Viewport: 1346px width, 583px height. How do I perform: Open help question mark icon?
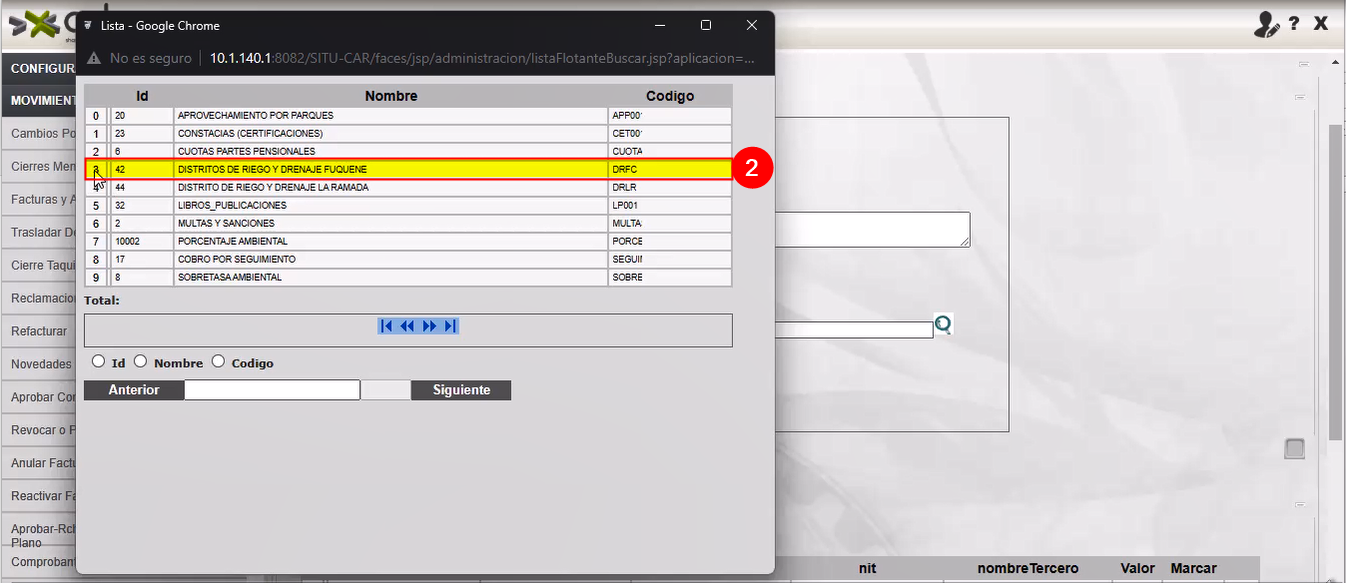pyautogui.click(x=1294, y=24)
